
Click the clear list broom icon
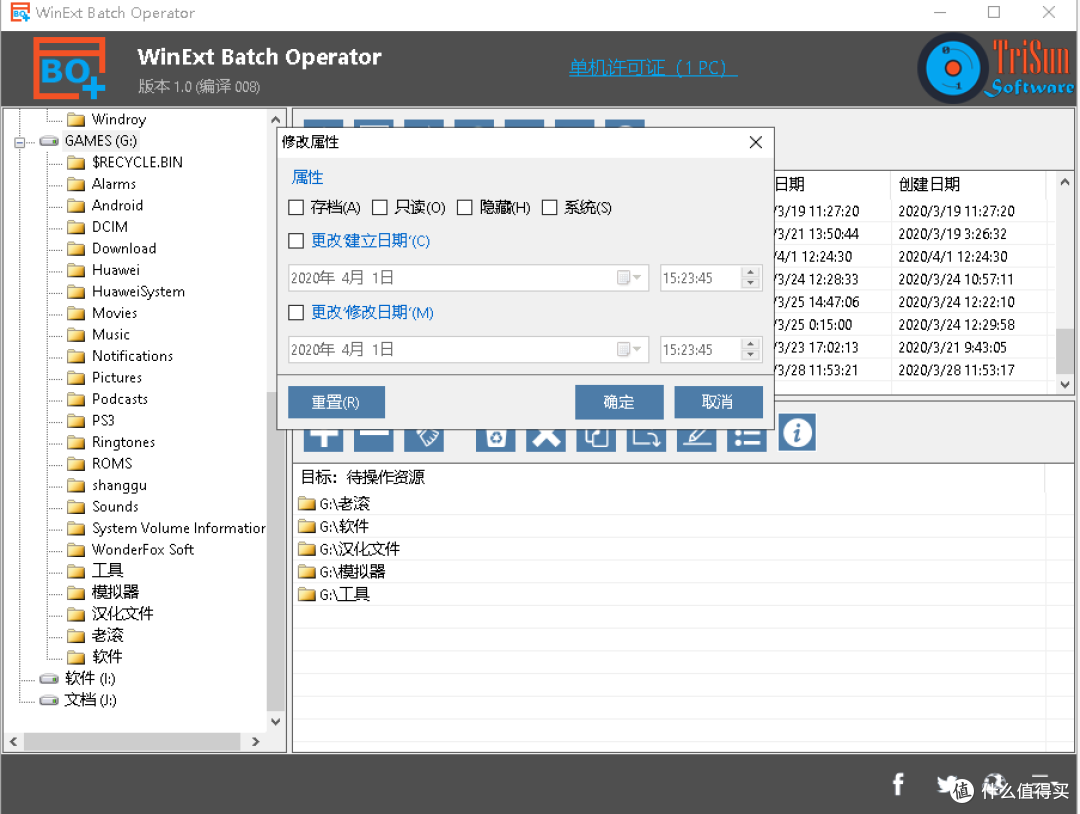click(424, 436)
